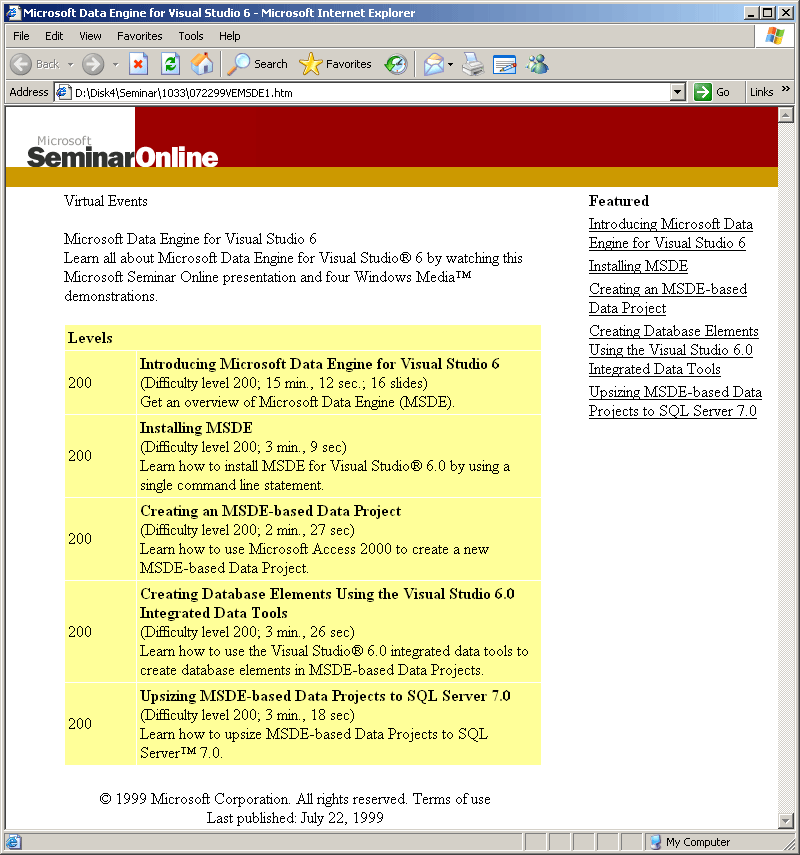This screenshot has width=800, height=855.
Task: Click Internet Explorer title bar icon
Action: pos(13,12)
